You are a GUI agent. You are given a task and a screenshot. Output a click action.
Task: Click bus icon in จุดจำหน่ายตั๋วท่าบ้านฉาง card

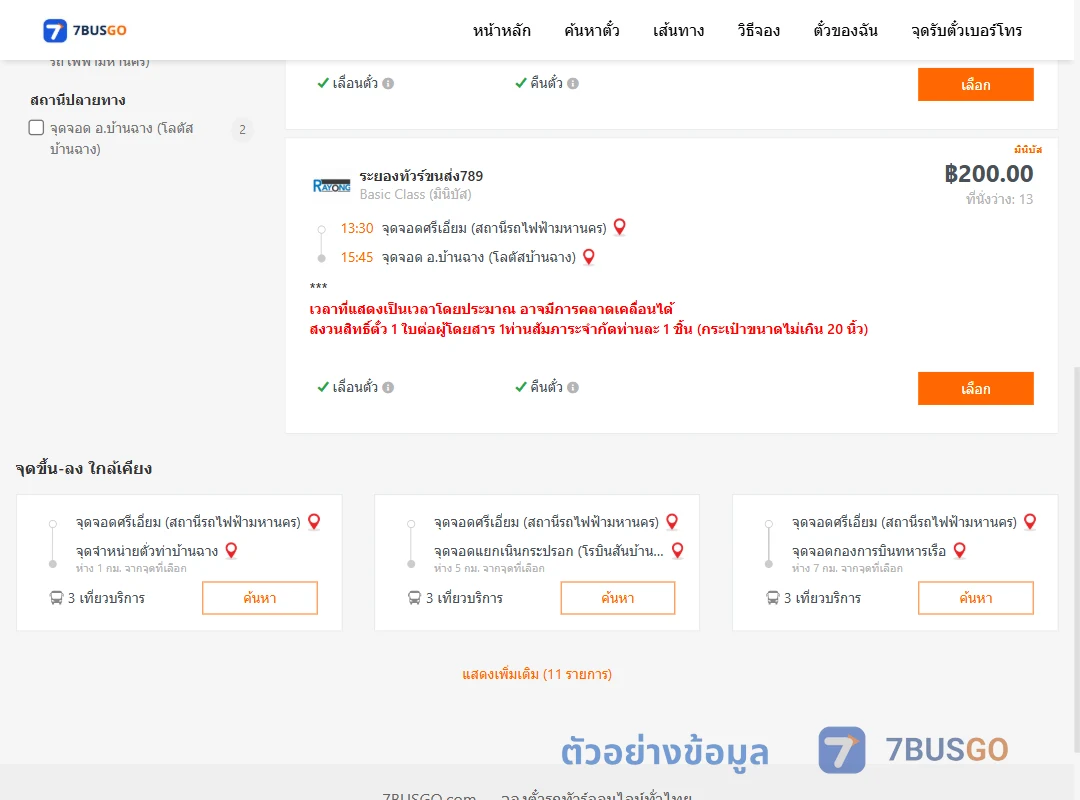(56, 597)
